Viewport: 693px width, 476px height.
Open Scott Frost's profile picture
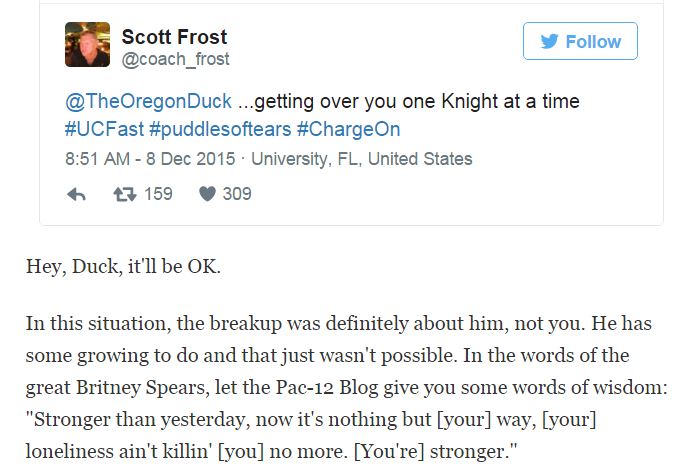click(87, 45)
